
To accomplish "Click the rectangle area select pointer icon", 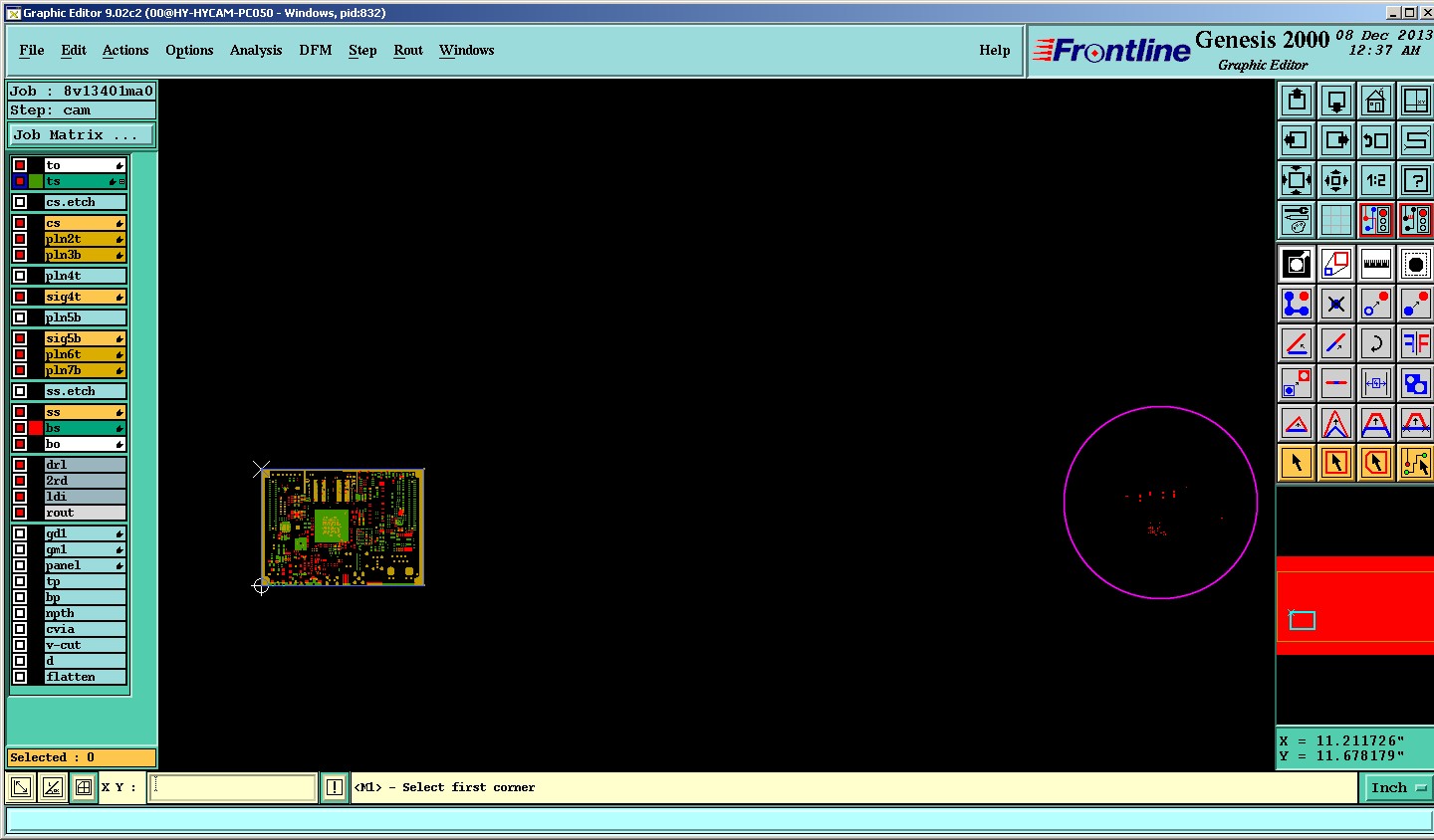I will point(1336,463).
